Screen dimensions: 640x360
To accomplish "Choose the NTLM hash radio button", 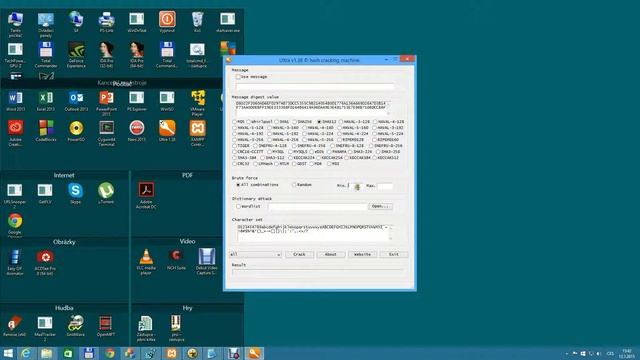I will coord(276,164).
